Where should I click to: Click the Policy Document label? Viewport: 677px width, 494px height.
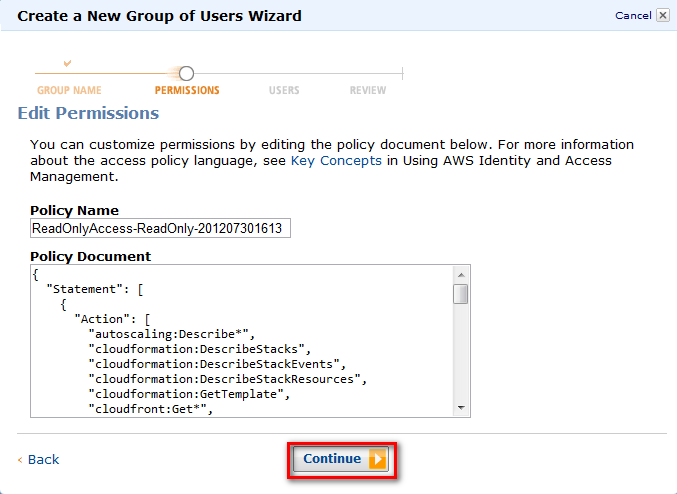pyautogui.click(x=91, y=256)
